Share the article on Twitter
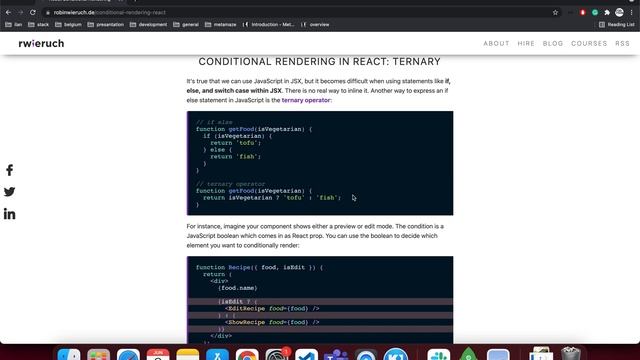The image size is (640, 360). tap(9, 192)
